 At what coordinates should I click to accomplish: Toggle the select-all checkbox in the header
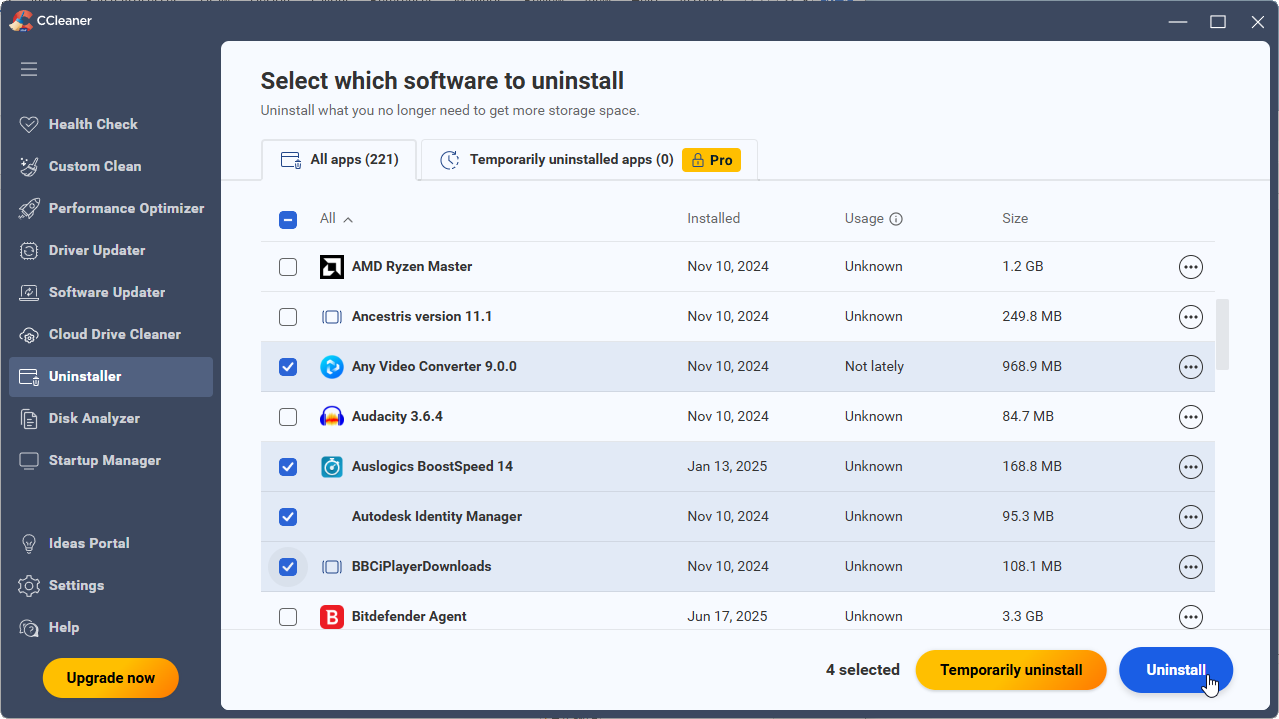click(288, 220)
